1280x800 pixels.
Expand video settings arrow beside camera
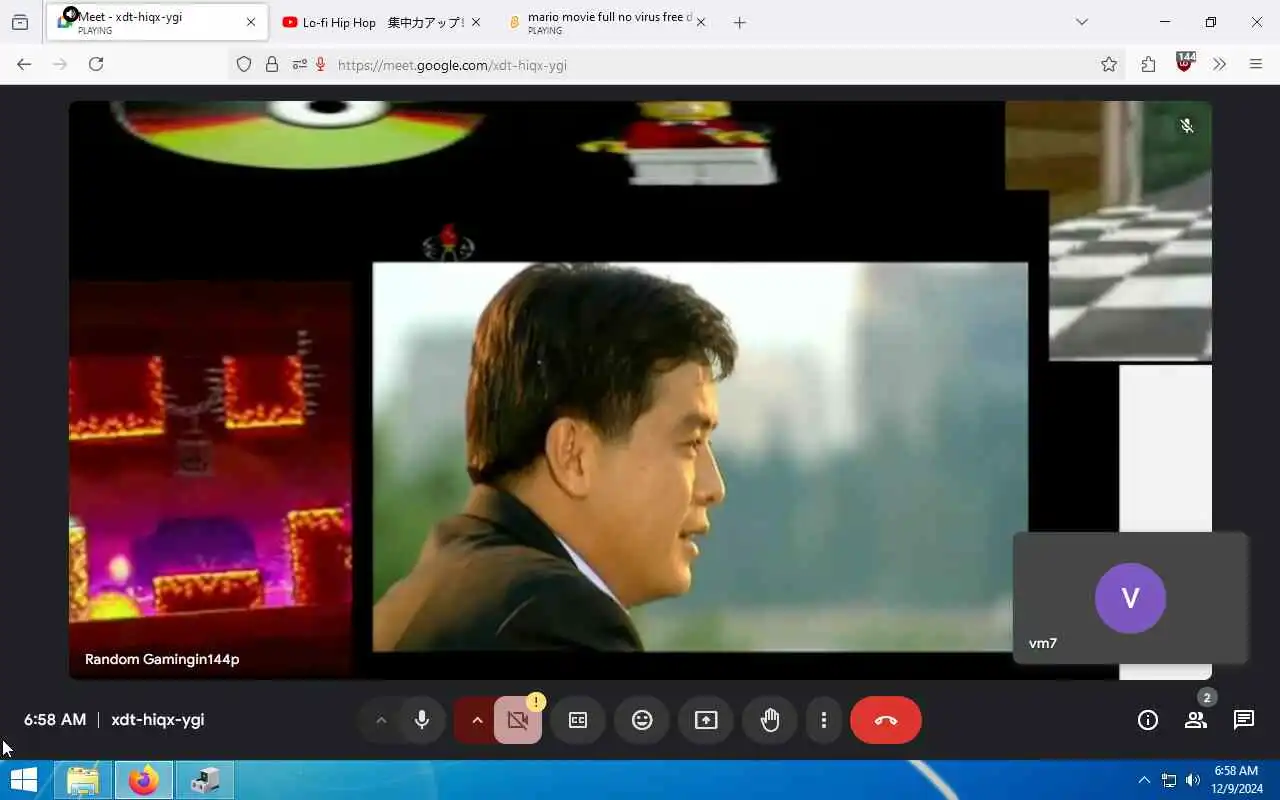[477, 720]
